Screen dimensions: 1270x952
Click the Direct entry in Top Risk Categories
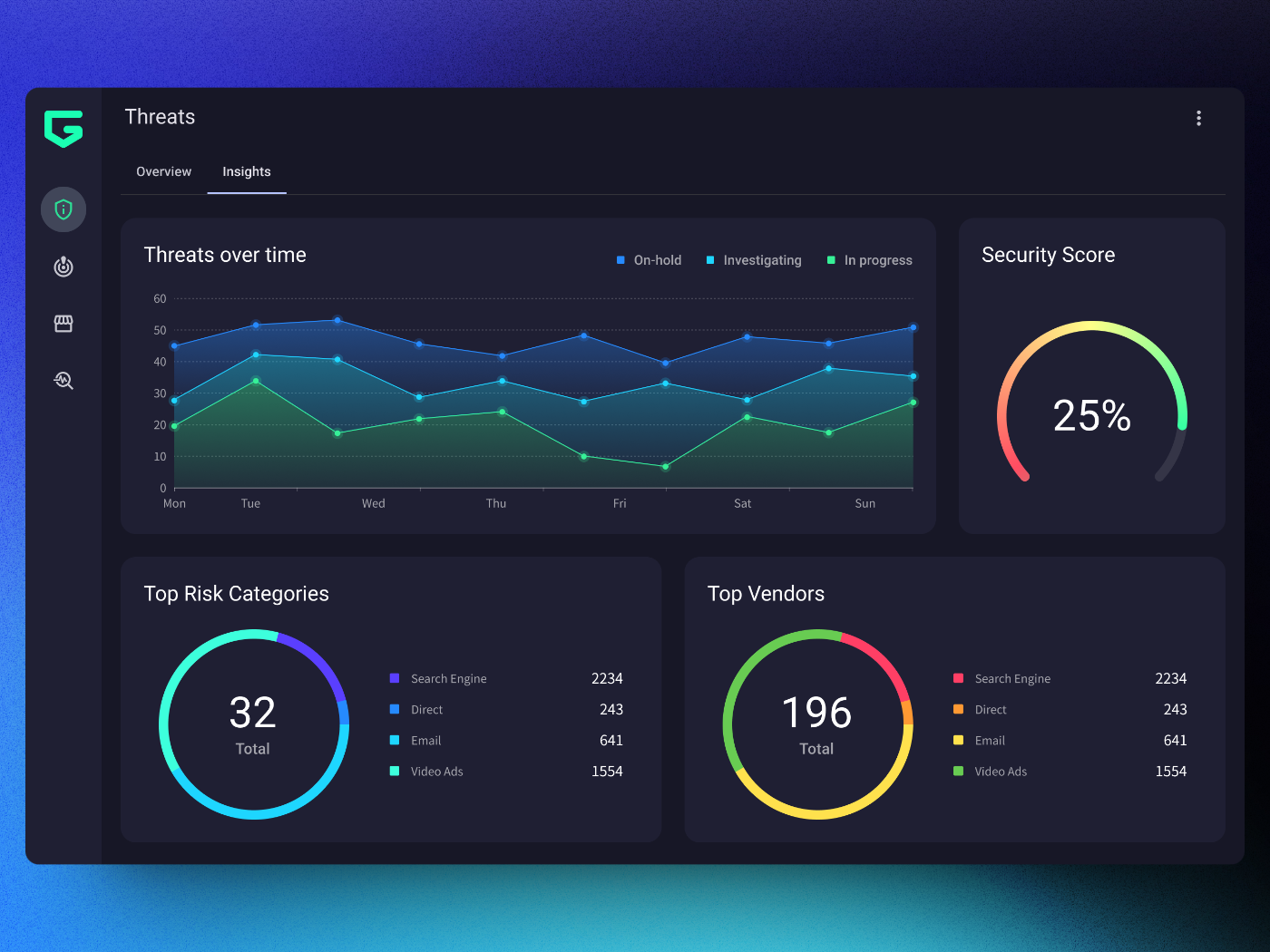click(x=426, y=709)
